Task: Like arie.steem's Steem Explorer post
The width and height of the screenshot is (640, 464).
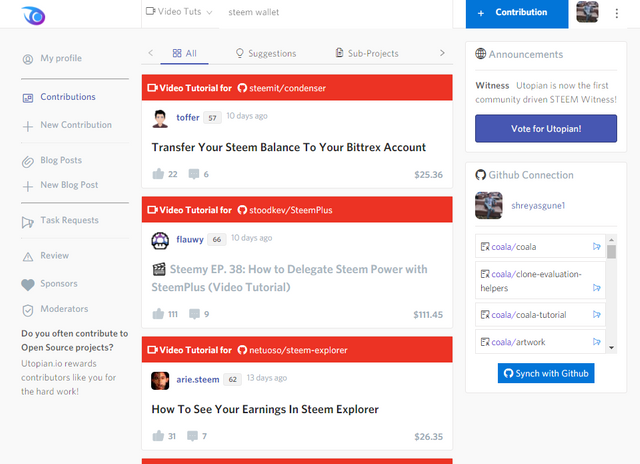Action: [x=158, y=436]
